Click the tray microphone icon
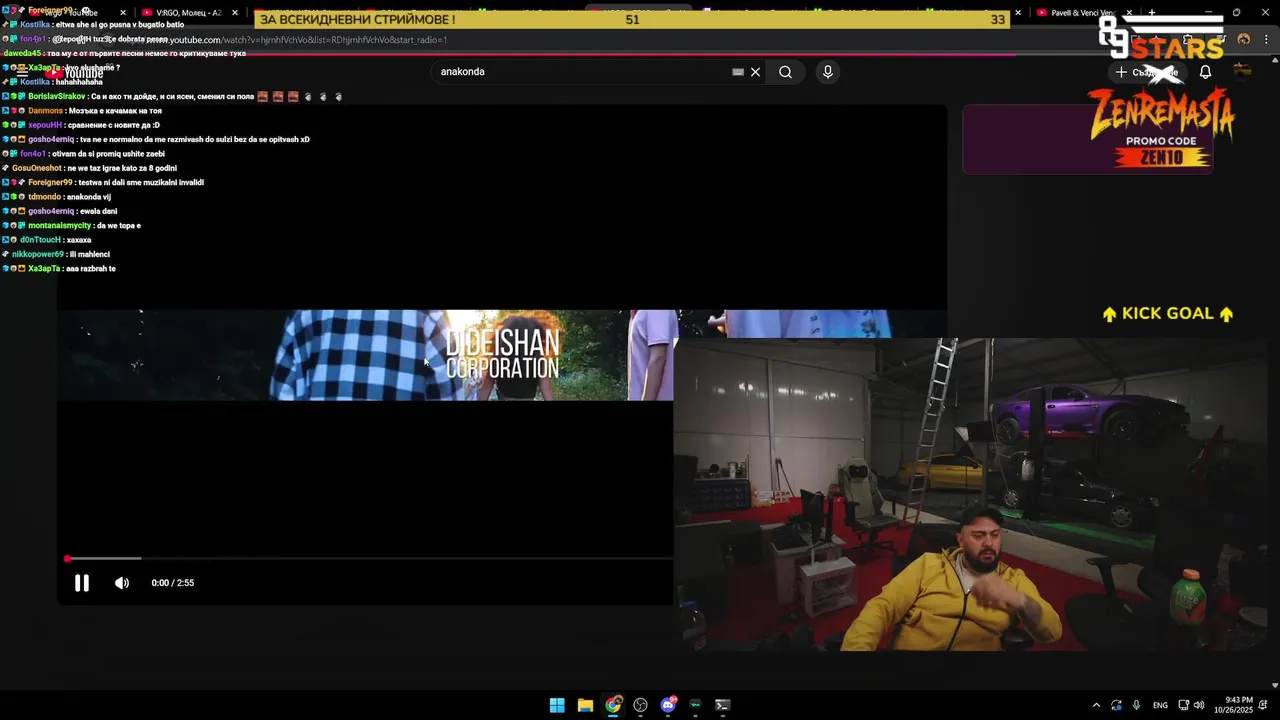This screenshot has height=720, width=1280. pyautogui.click(x=1137, y=705)
